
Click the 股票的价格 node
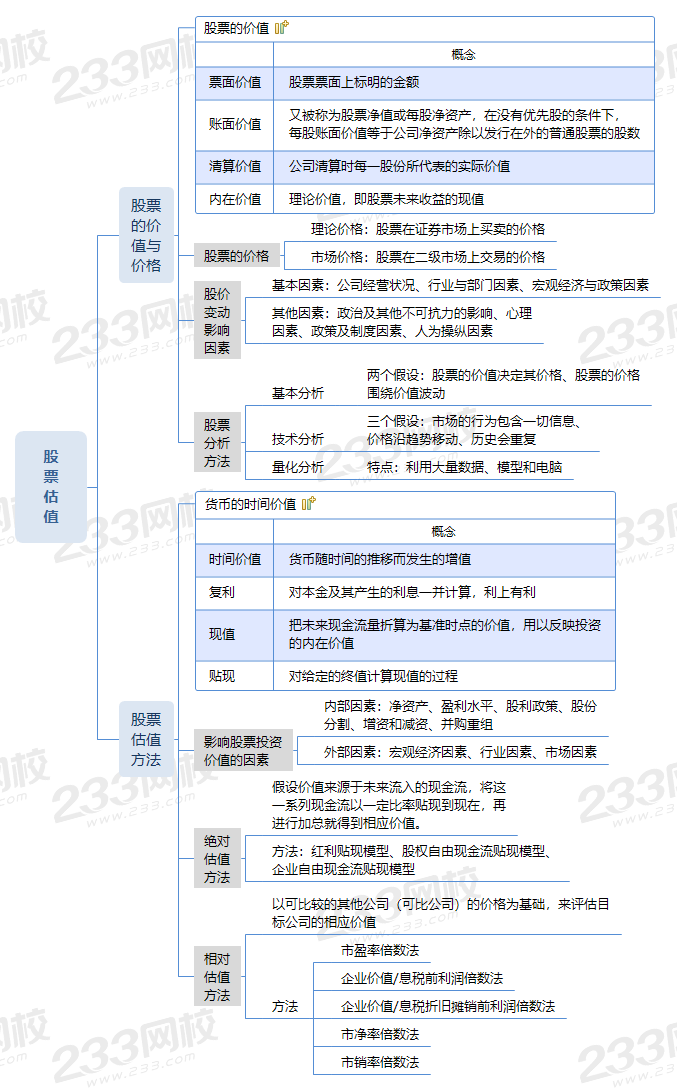(236, 256)
